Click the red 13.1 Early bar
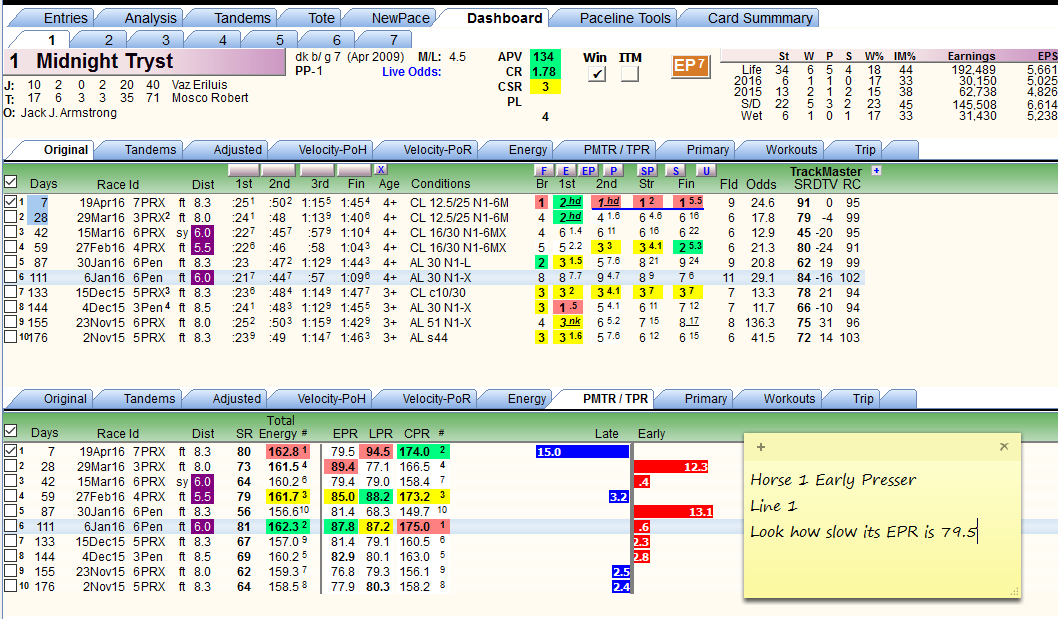The image size is (1058, 619). pos(673,512)
